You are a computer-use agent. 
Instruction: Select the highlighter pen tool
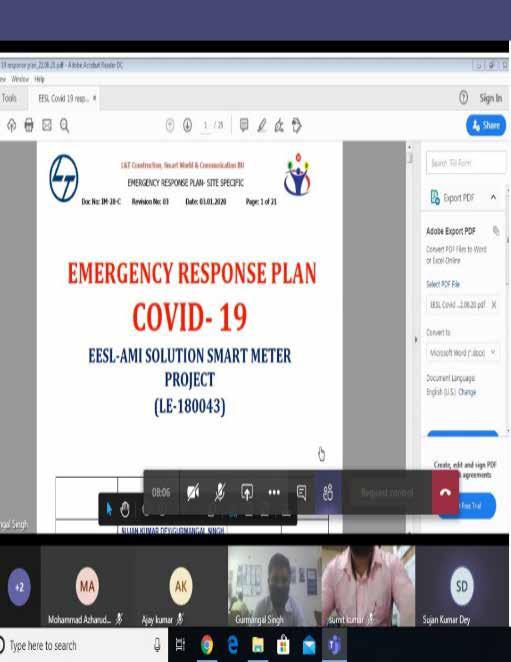262,125
